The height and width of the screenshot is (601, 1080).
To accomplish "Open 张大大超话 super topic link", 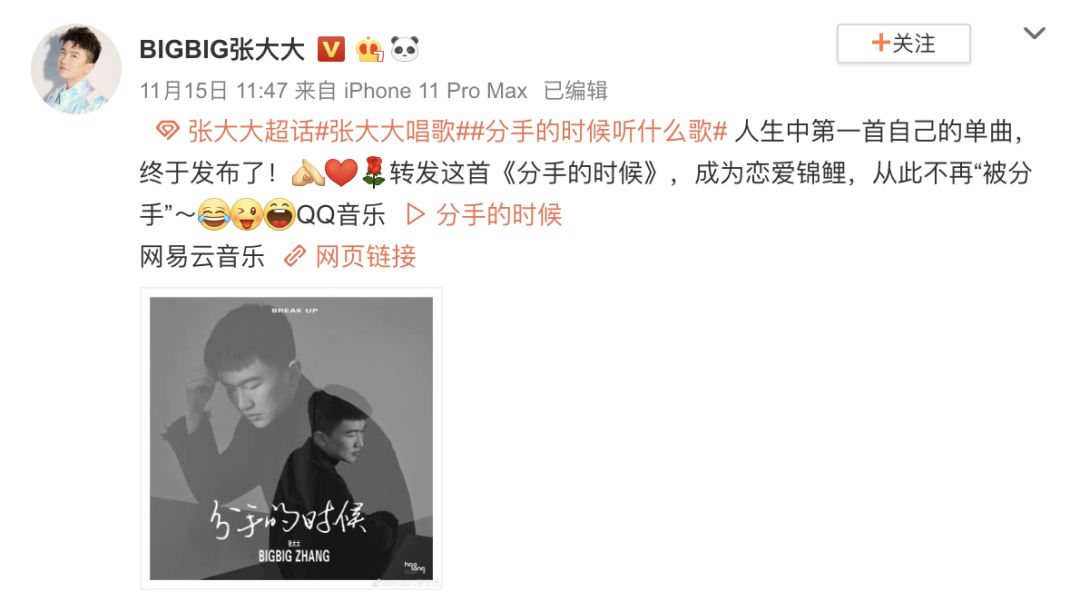I will [x=251, y=131].
